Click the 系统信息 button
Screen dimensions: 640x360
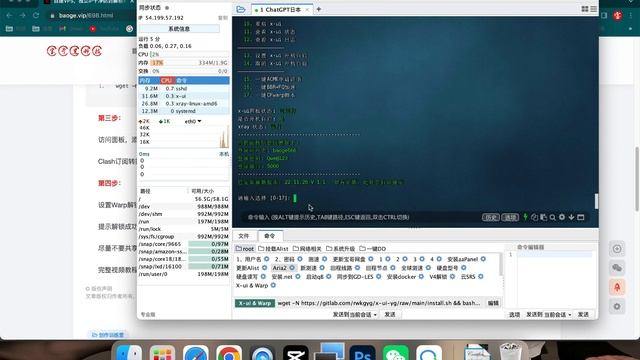pos(179,29)
